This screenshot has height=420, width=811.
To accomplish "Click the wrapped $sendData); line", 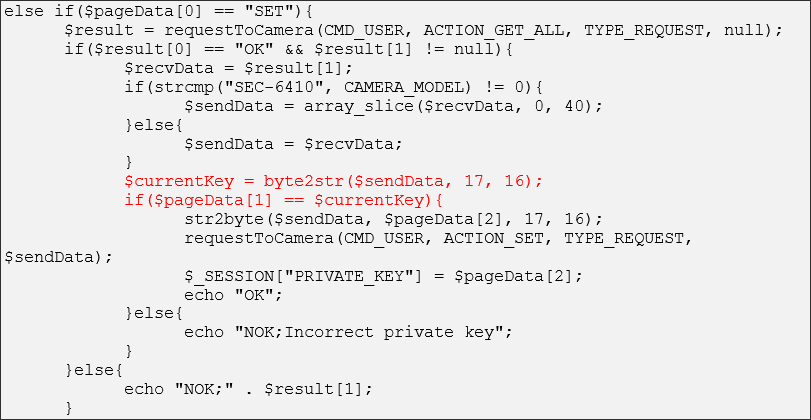I will point(58,257).
